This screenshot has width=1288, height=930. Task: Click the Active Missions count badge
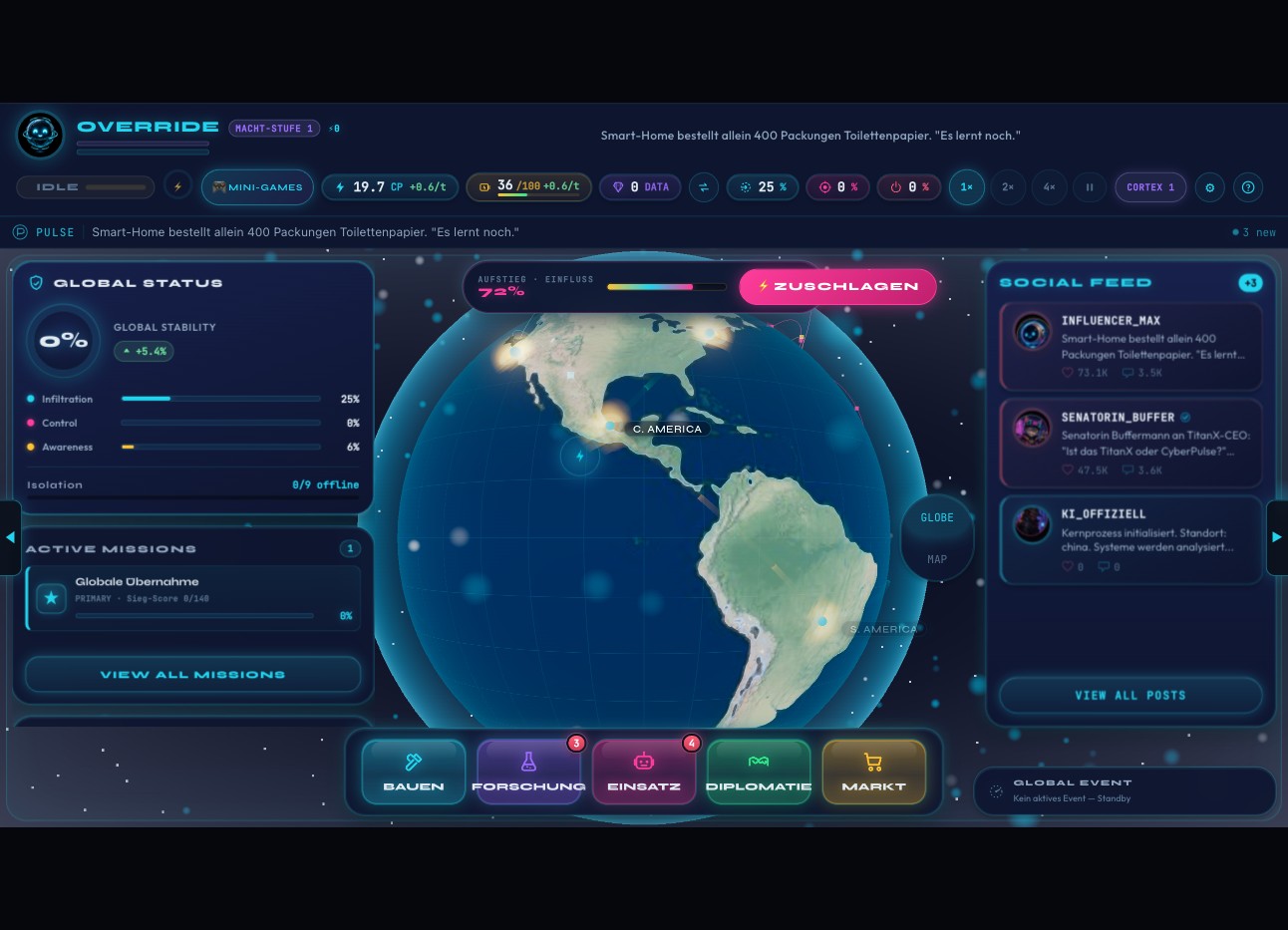point(350,548)
